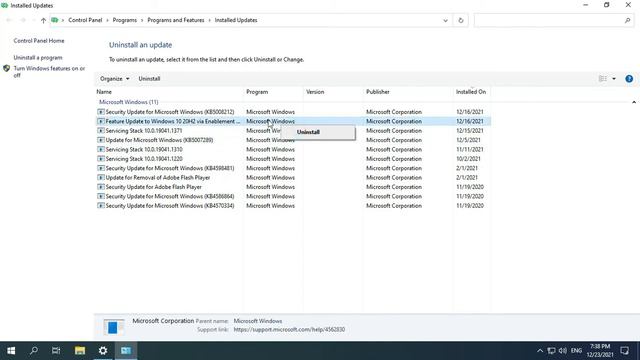Click icon of Update for Removal of Adobe Flash
Viewport: 640px width, 360px height.
[x=101, y=178]
